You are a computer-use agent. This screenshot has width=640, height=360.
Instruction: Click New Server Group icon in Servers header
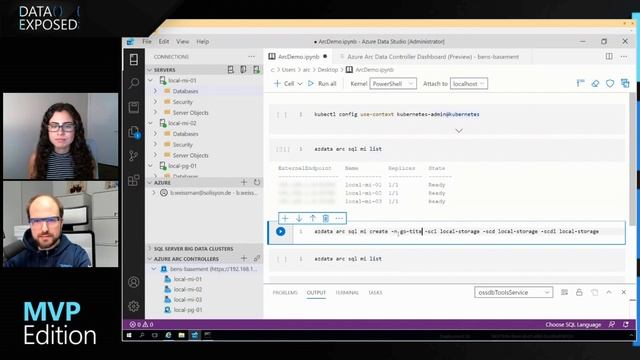pos(243,70)
